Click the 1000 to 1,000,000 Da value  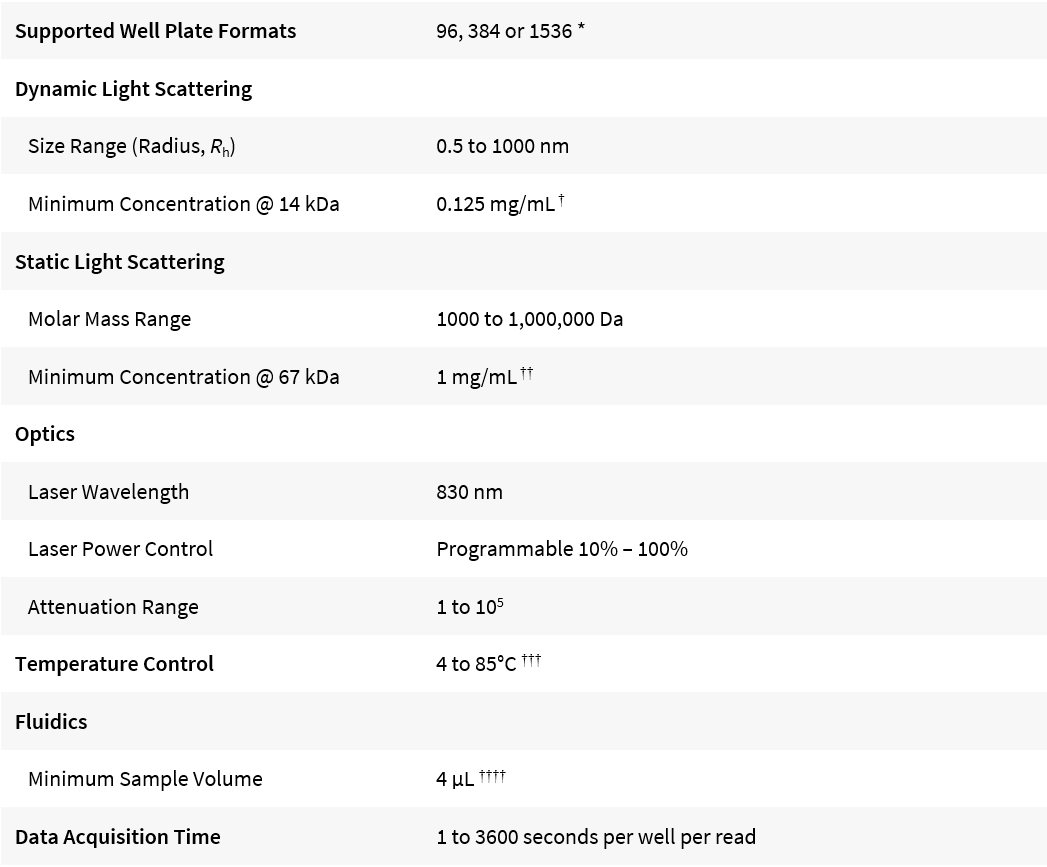pyautogui.click(x=529, y=319)
